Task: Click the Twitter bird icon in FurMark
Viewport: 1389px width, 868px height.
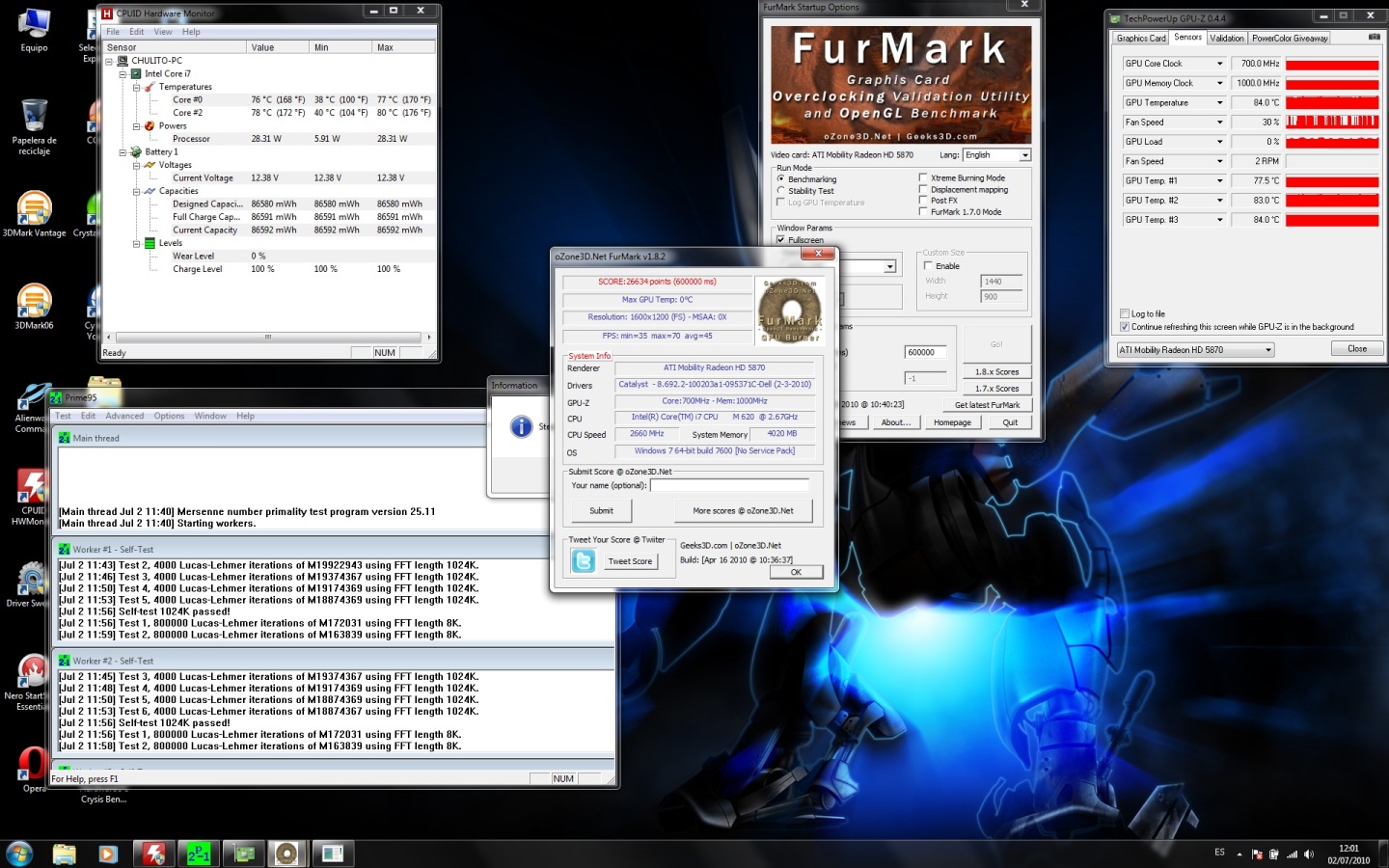Action: pyautogui.click(x=584, y=560)
